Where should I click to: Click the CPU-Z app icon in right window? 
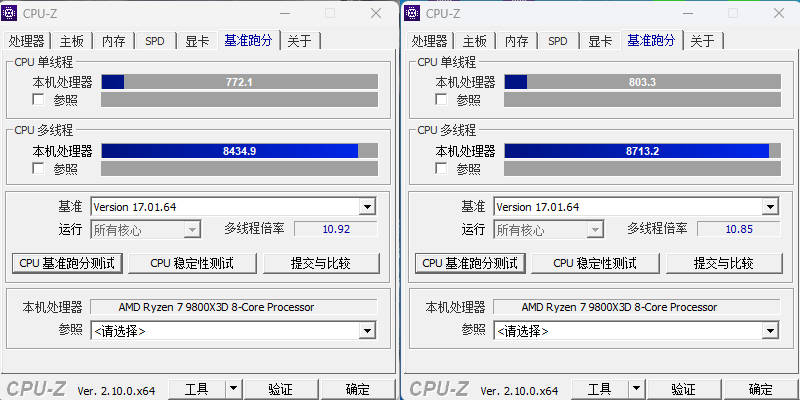pos(412,13)
